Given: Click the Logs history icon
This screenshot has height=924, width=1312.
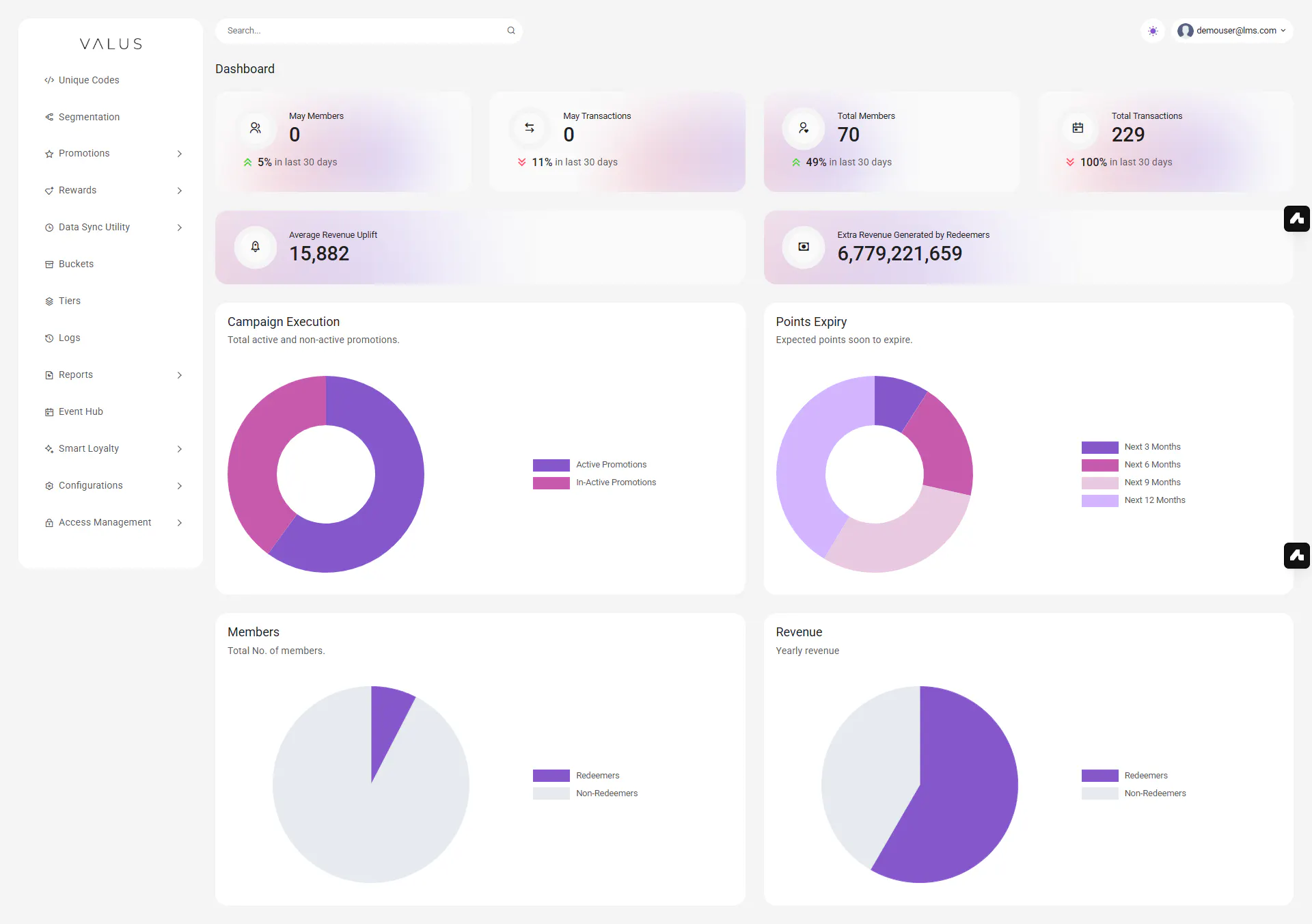Looking at the screenshot, I should (49, 338).
